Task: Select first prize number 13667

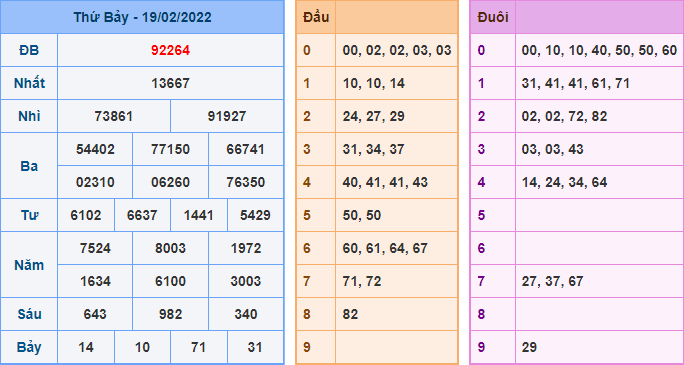Action: coord(171,83)
